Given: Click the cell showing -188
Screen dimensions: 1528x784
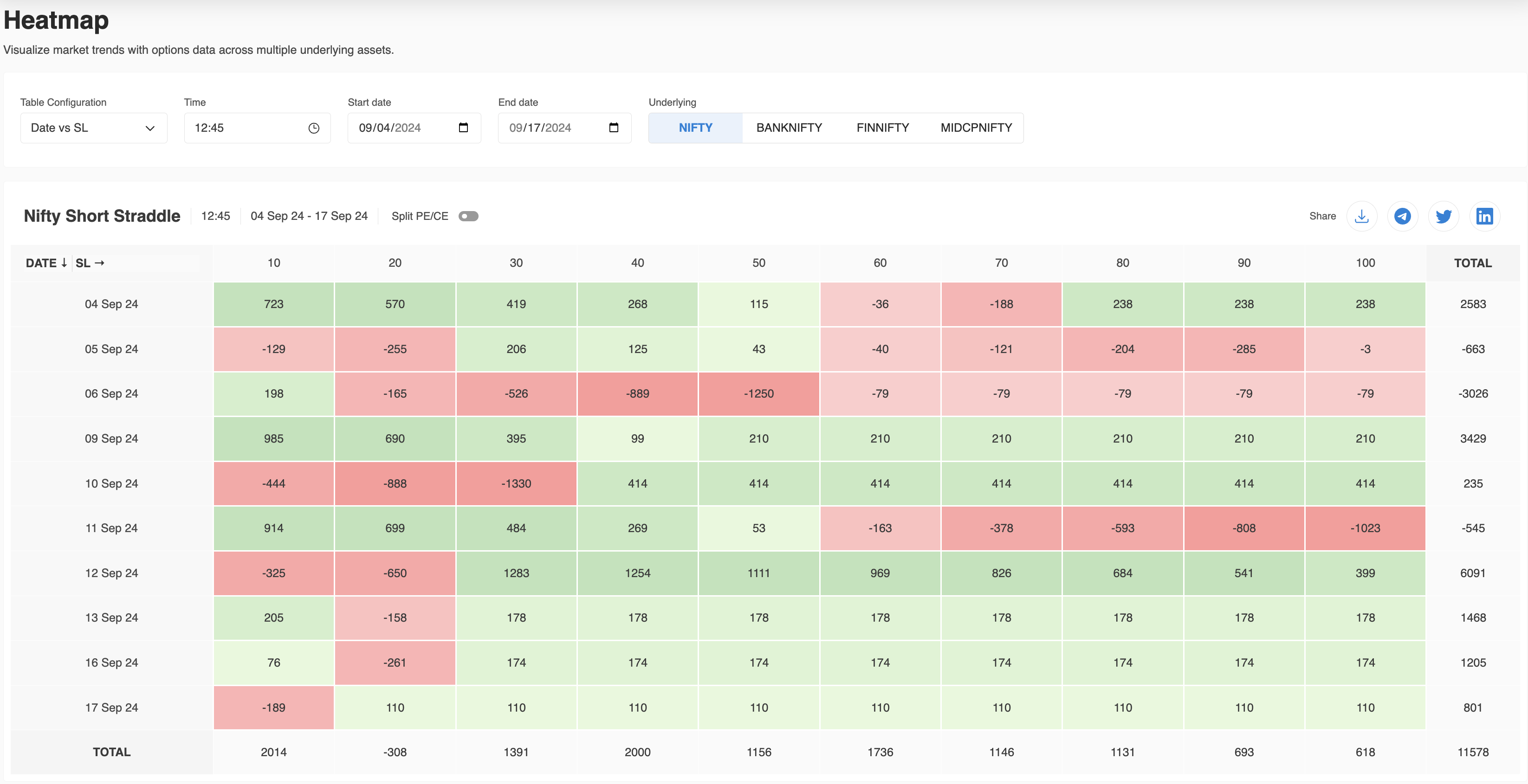Looking at the screenshot, I should [x=1001, y=304].
